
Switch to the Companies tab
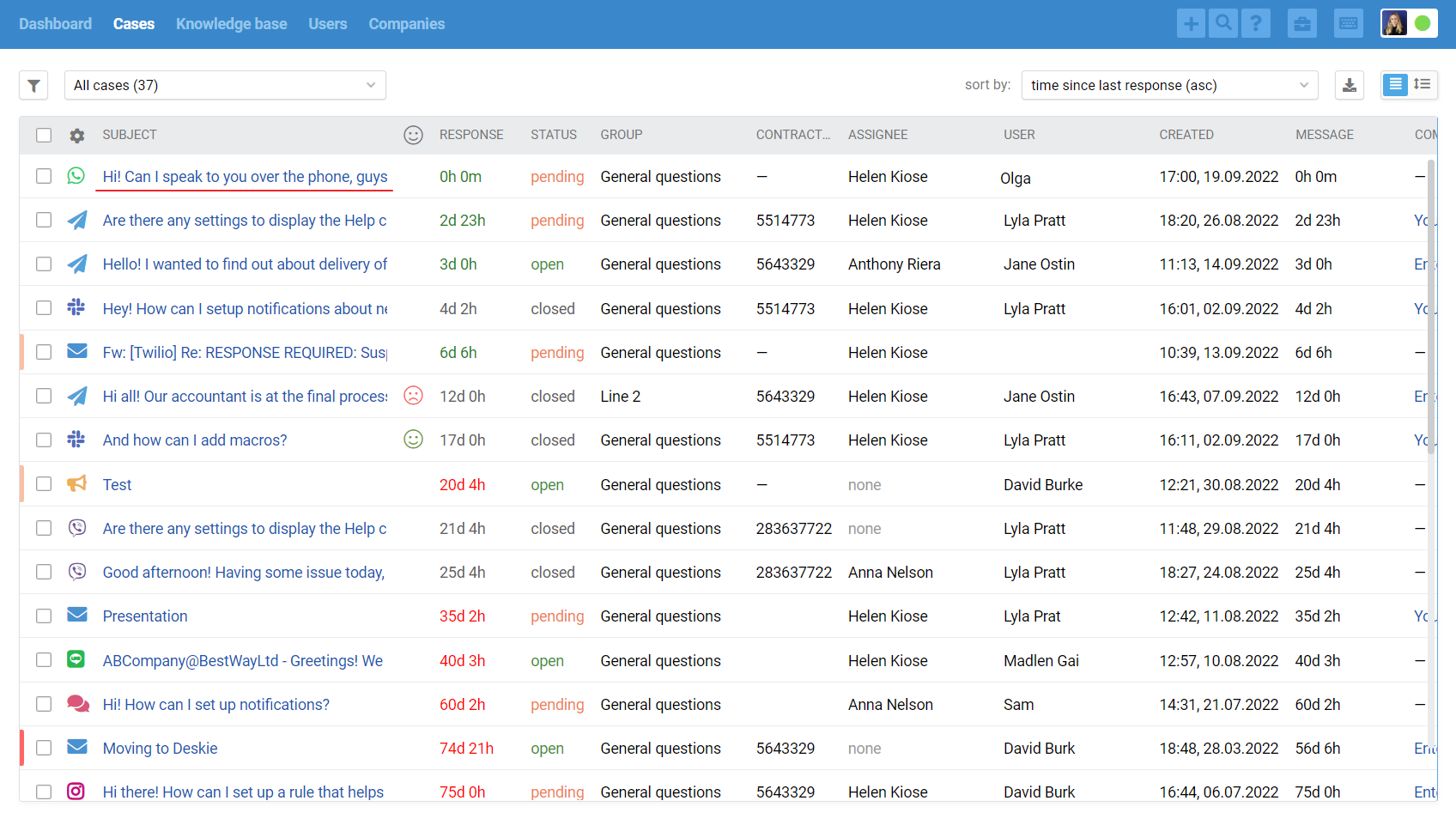click(406, 24)
